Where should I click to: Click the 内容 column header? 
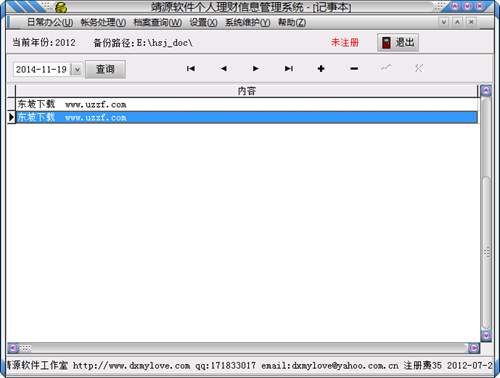tap(247, 91)
